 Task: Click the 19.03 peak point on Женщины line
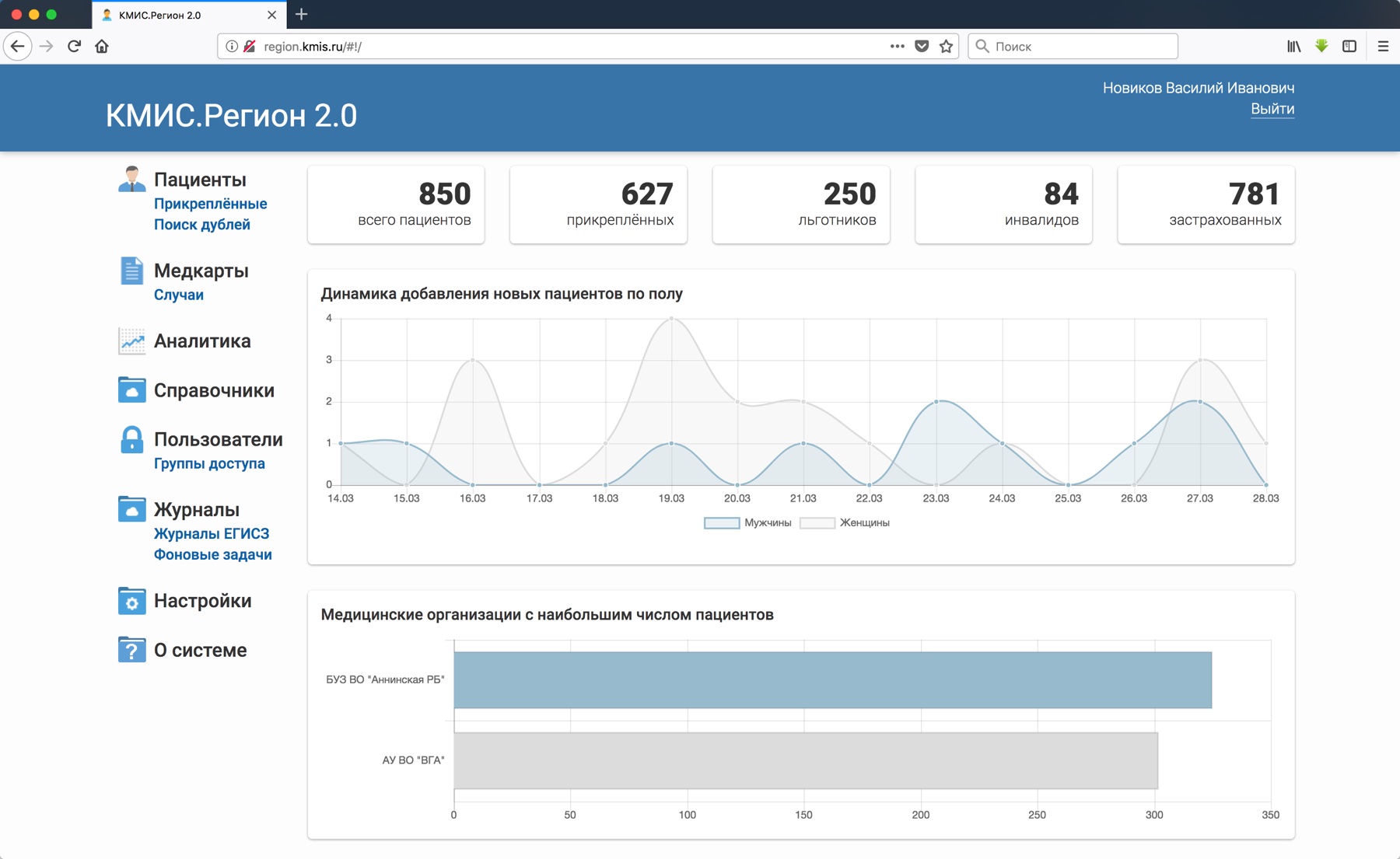click(671, 318)
